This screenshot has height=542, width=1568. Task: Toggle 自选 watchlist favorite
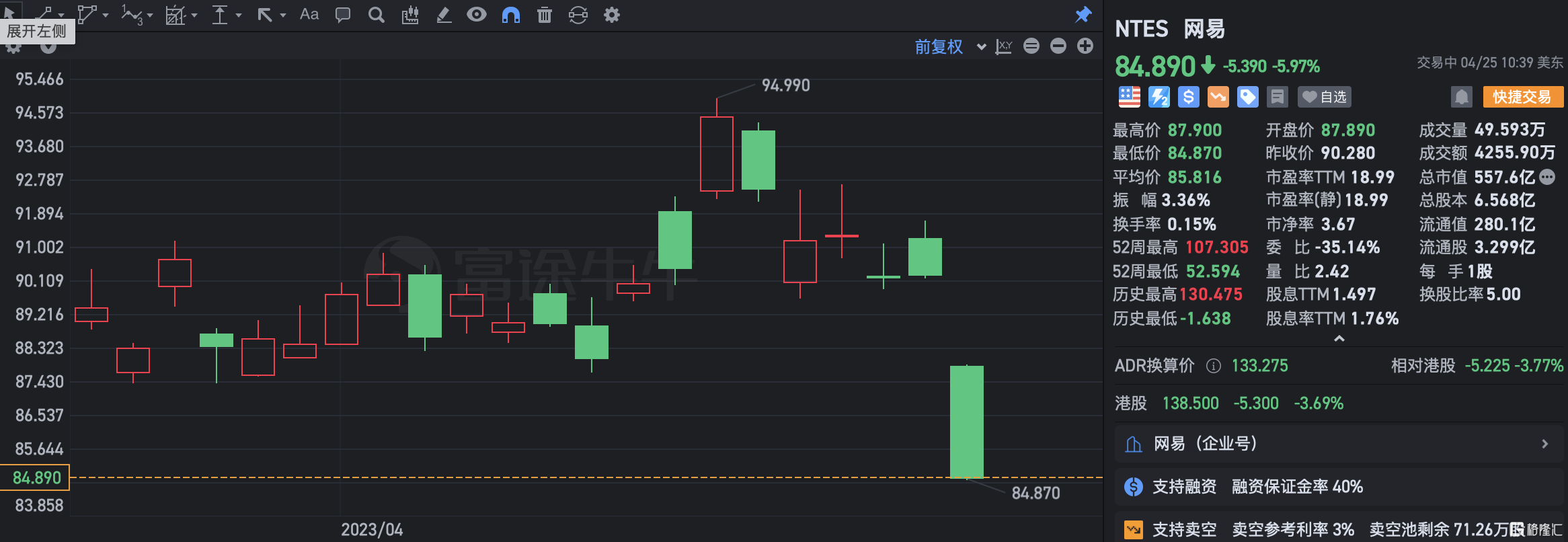(1325, 97)
